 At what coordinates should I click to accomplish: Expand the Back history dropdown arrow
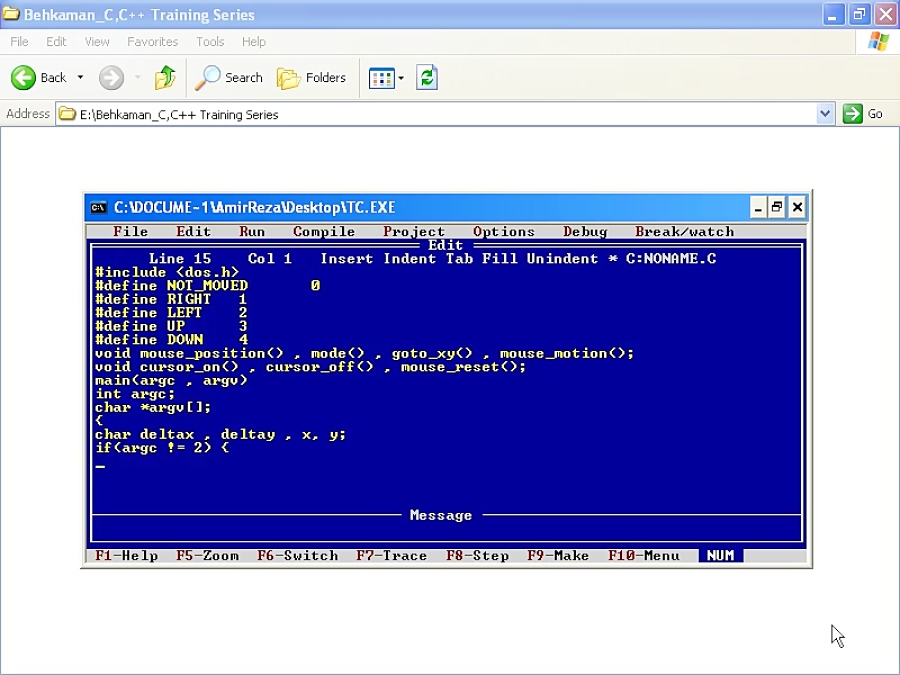[x=80, y=78]
